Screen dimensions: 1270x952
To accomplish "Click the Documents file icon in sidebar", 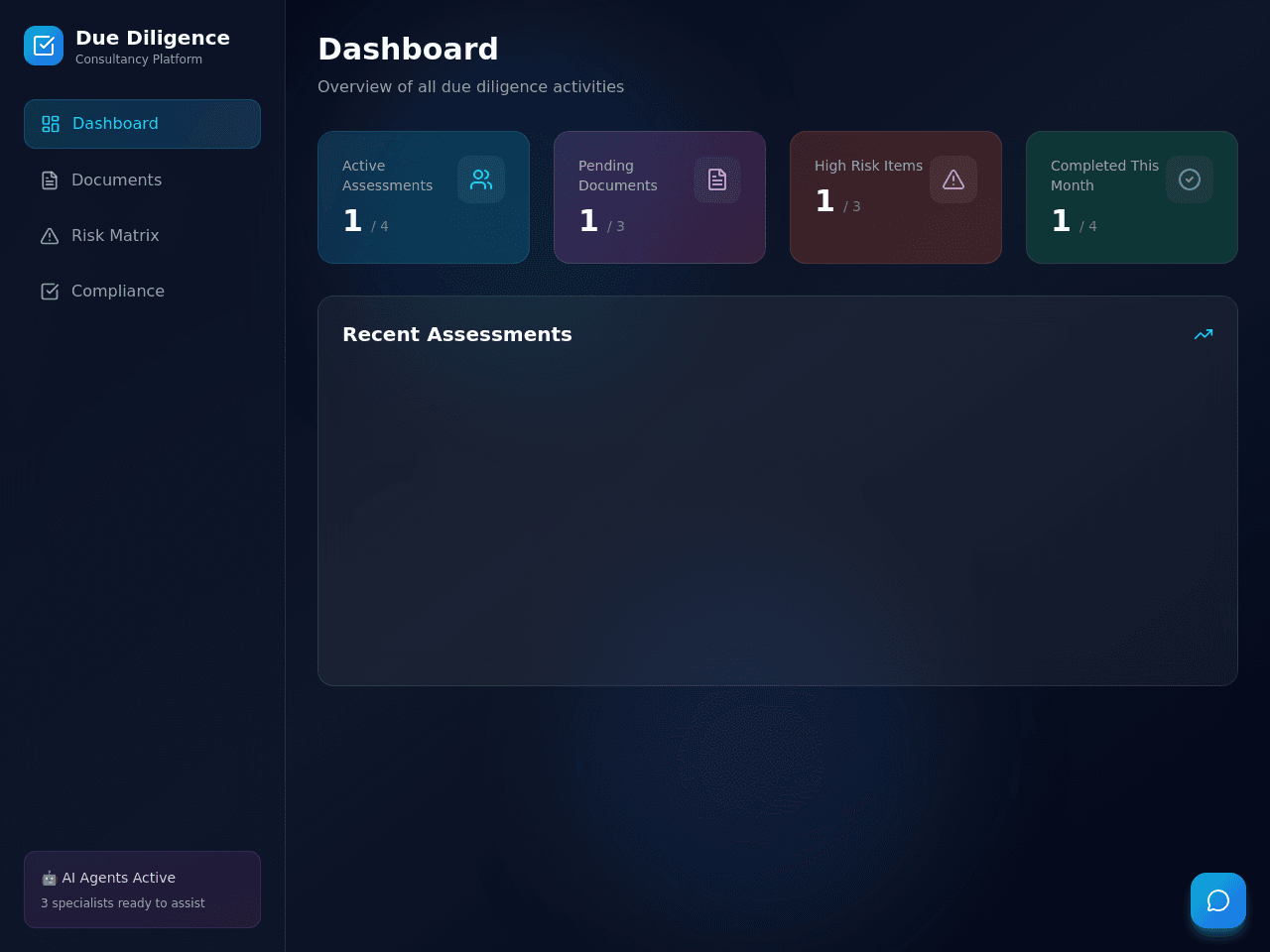I will coord(50,179).
